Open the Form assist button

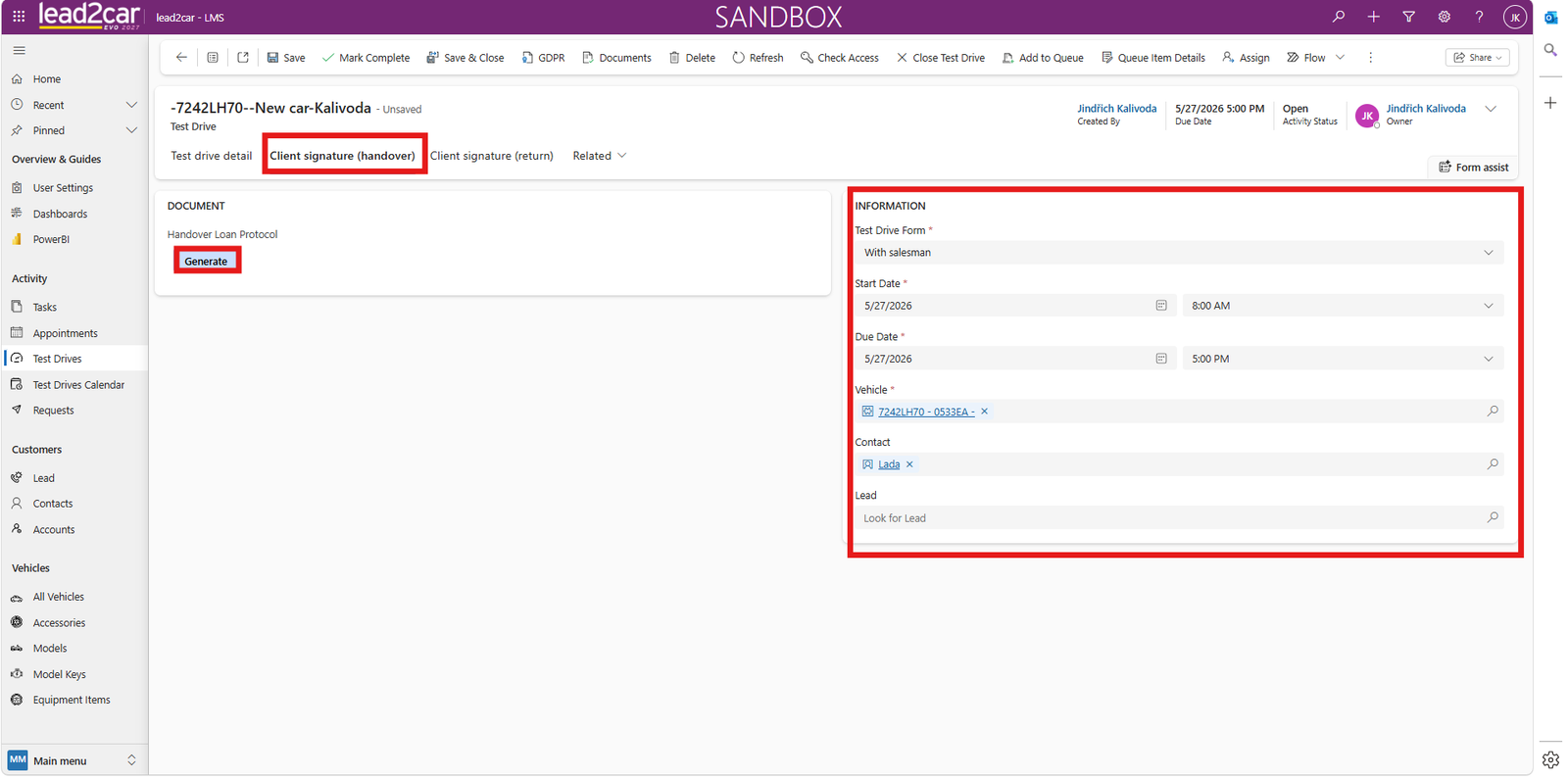[1473, 168]
